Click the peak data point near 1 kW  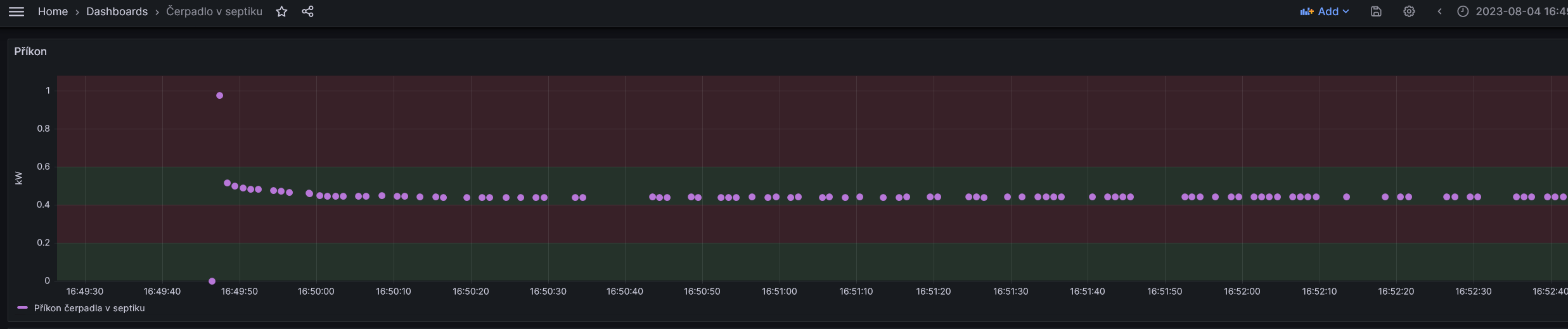click(219, 96)
